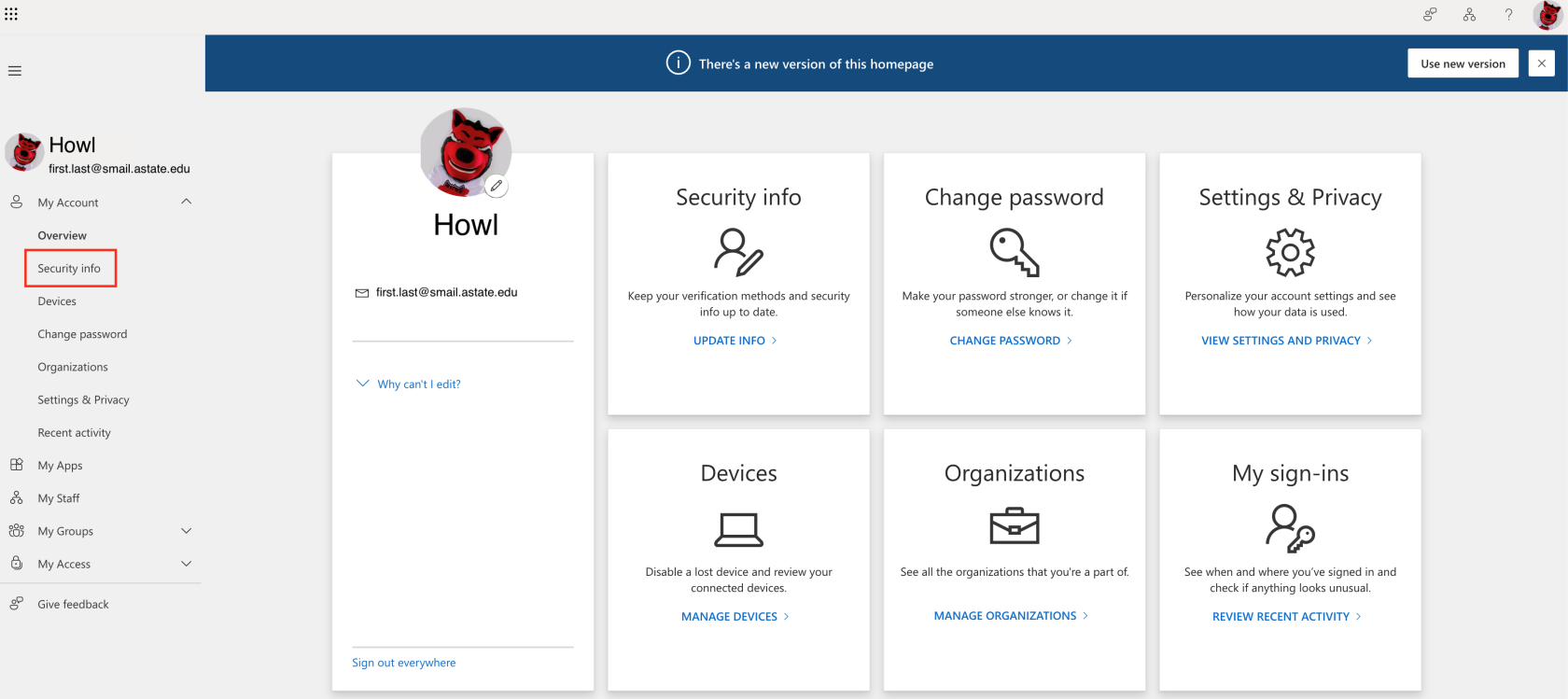Expand the My Groups chevron
Image resolution: width=1568 pixels, height=699 pixels.
point(187,531)
